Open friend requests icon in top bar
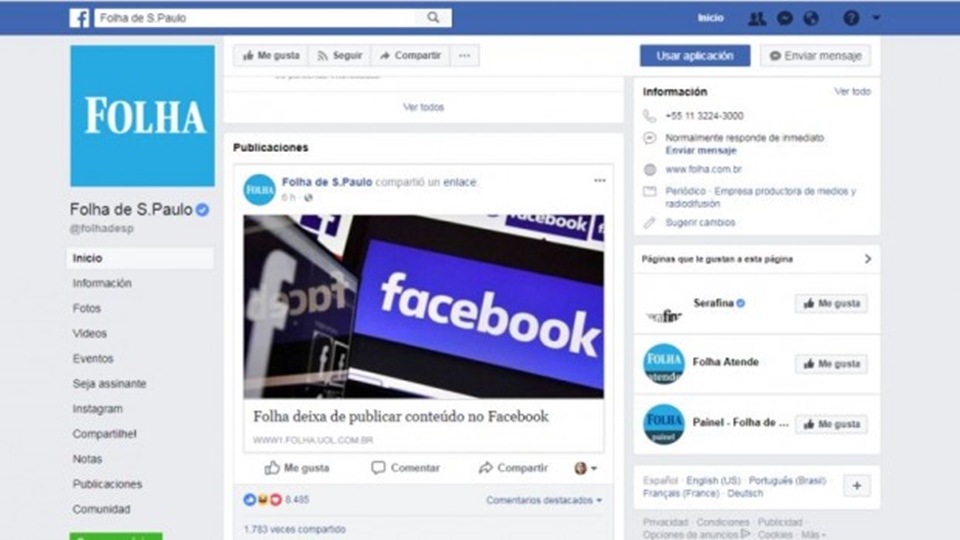This screenshot has height=540, width=960. tap(757, 18)
